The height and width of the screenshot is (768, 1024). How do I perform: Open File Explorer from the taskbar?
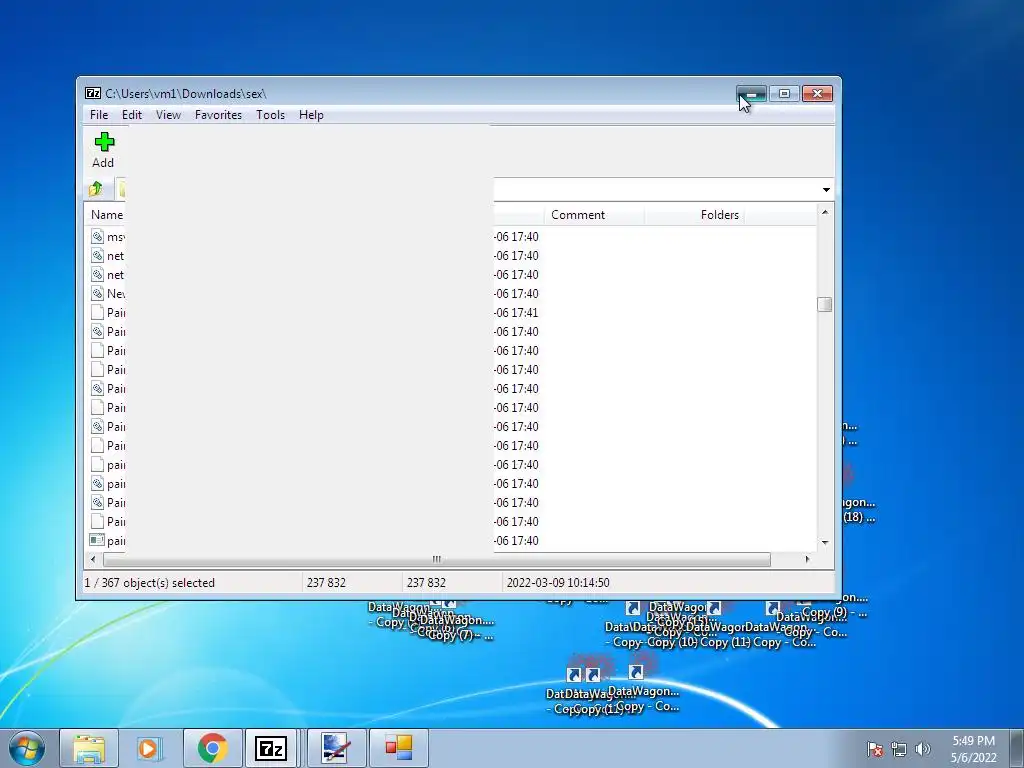coord(89,748)
